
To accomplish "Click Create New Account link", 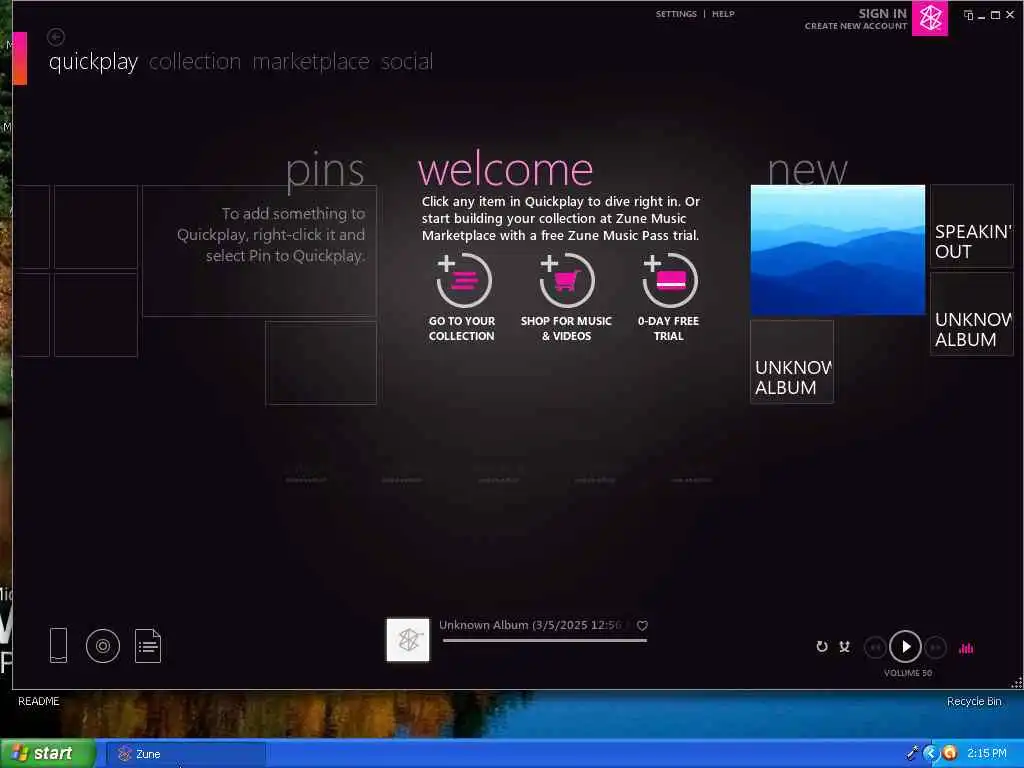I will coord(856,26).
